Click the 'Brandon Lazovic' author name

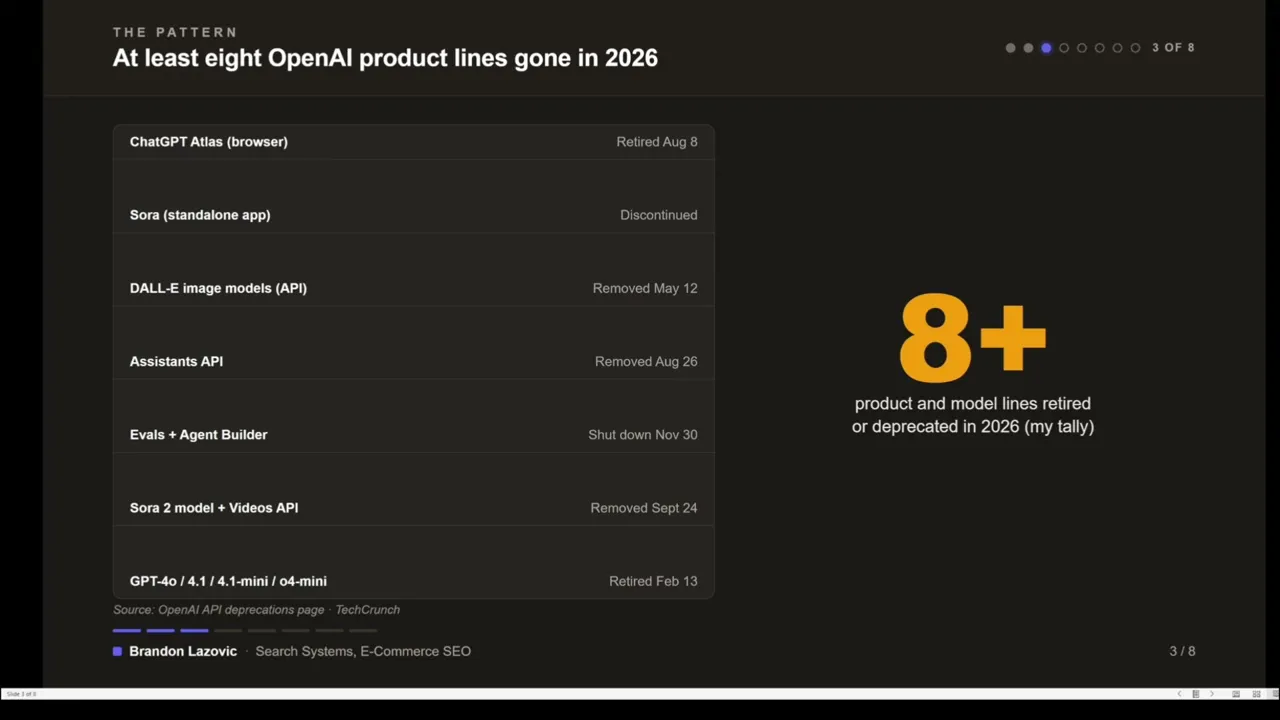[x=183, y=651]
